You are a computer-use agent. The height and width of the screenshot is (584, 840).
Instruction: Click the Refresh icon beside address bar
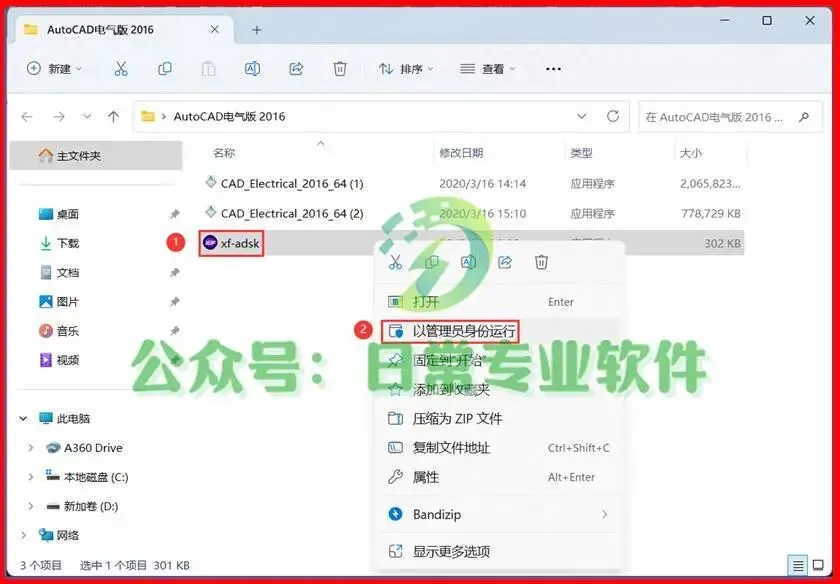coord(613,116)
